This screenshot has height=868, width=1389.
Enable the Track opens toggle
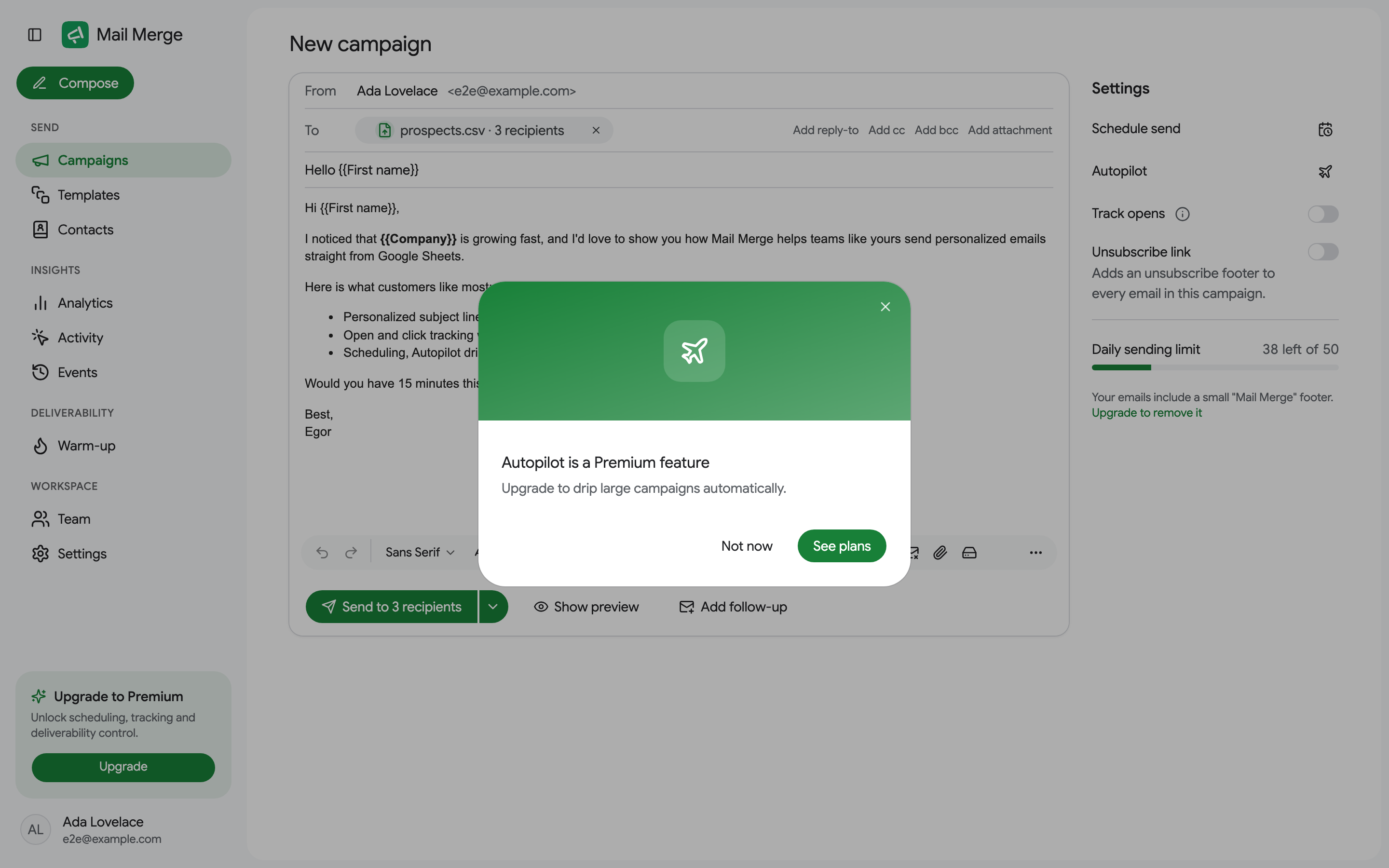click(1323, 214)
